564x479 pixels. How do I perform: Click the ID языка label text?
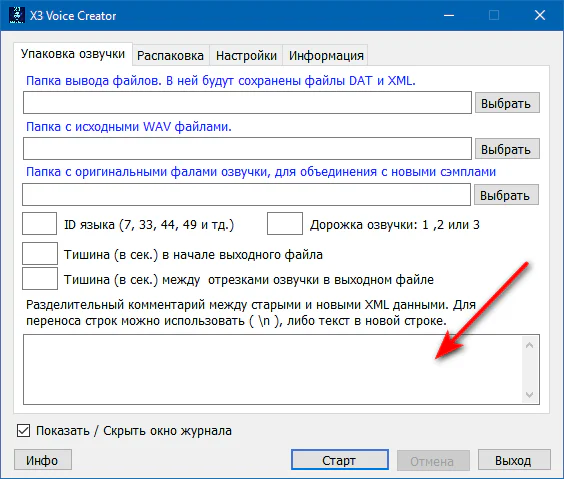tap(149, 225)
